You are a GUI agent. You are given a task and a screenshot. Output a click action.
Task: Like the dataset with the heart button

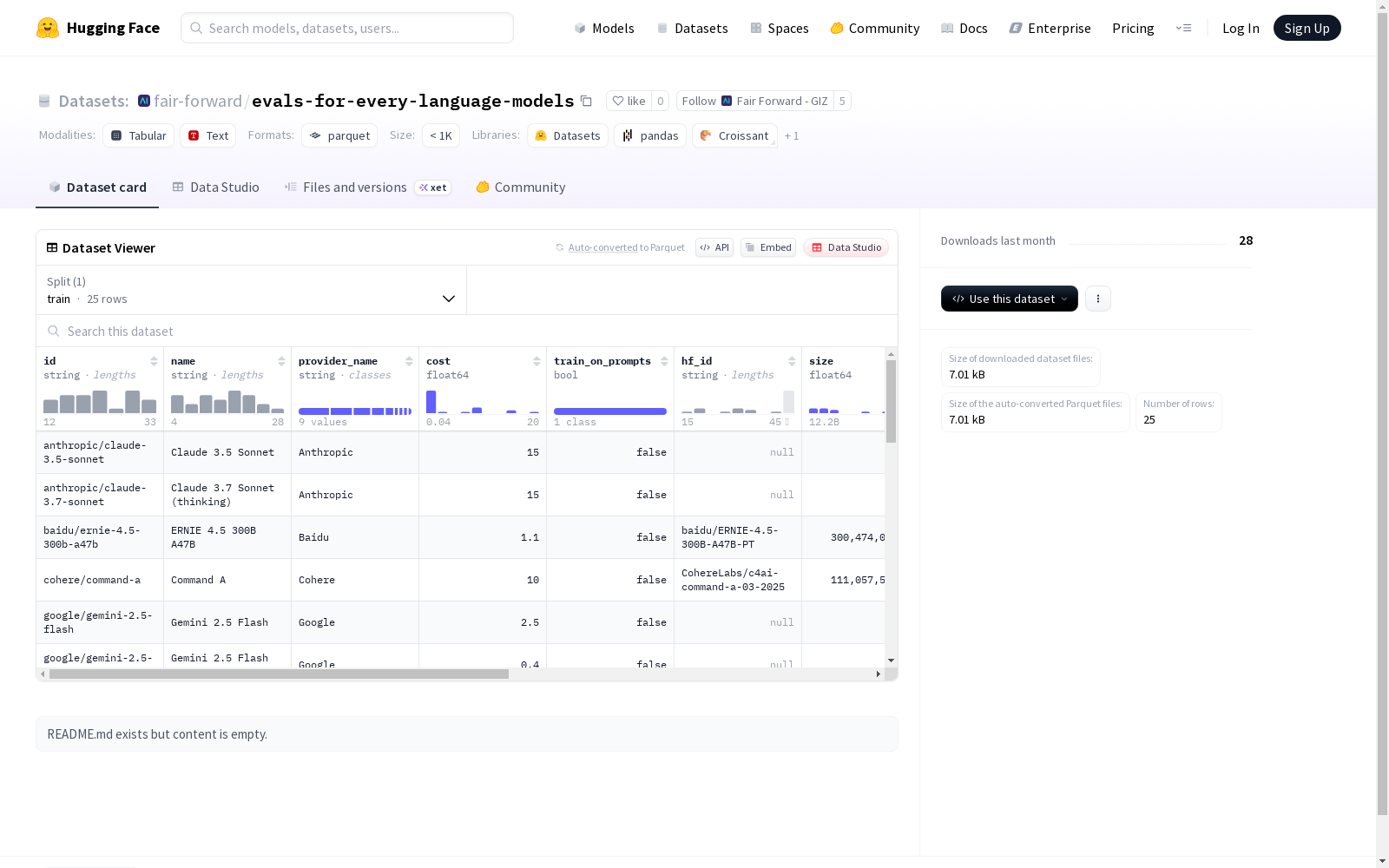[629, 101]
